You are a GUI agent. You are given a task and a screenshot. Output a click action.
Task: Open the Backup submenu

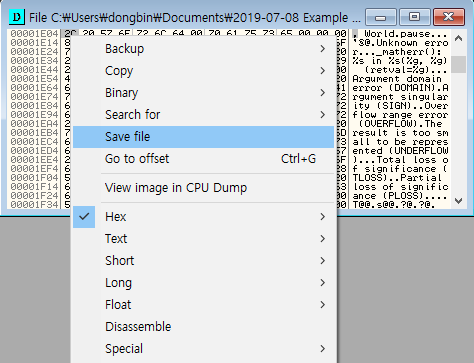(x=203, y=49)
